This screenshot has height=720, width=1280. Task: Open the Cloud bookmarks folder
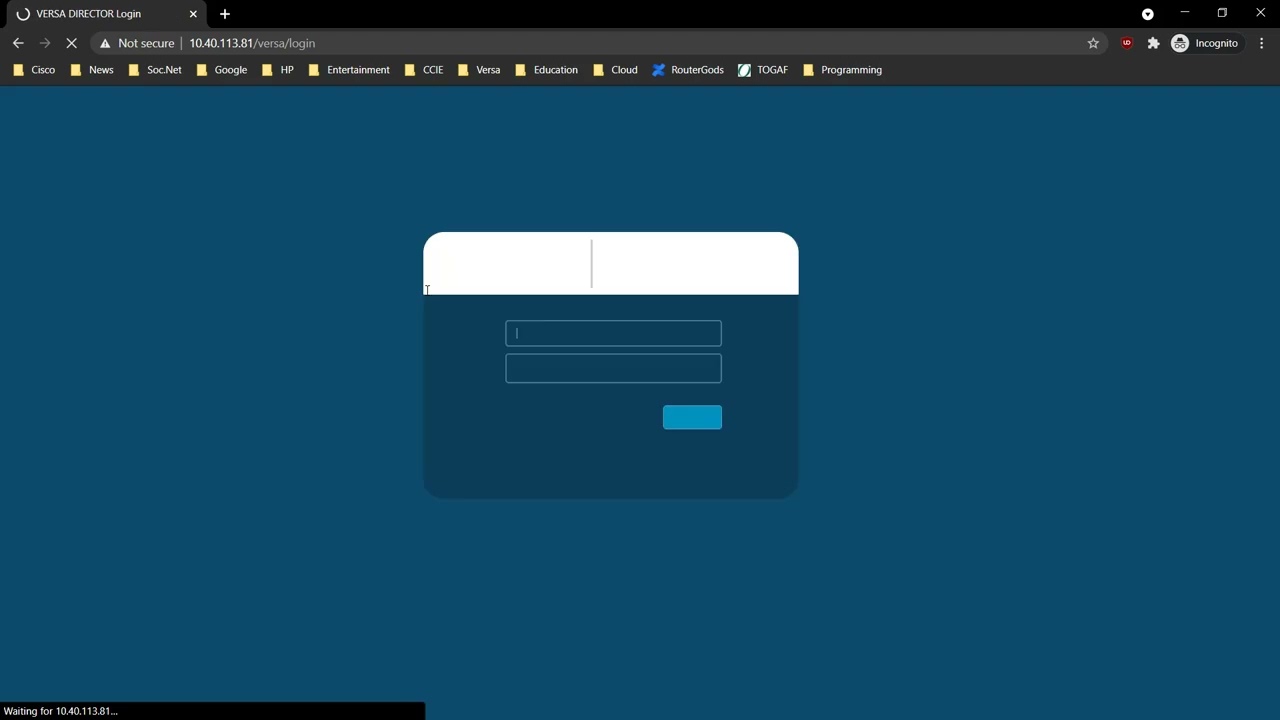click(x=615, y=70)
